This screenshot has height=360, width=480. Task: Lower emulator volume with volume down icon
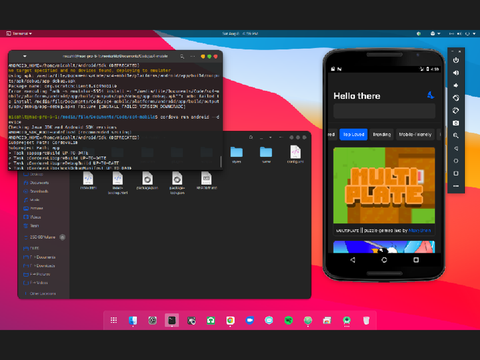click(456, 85)
